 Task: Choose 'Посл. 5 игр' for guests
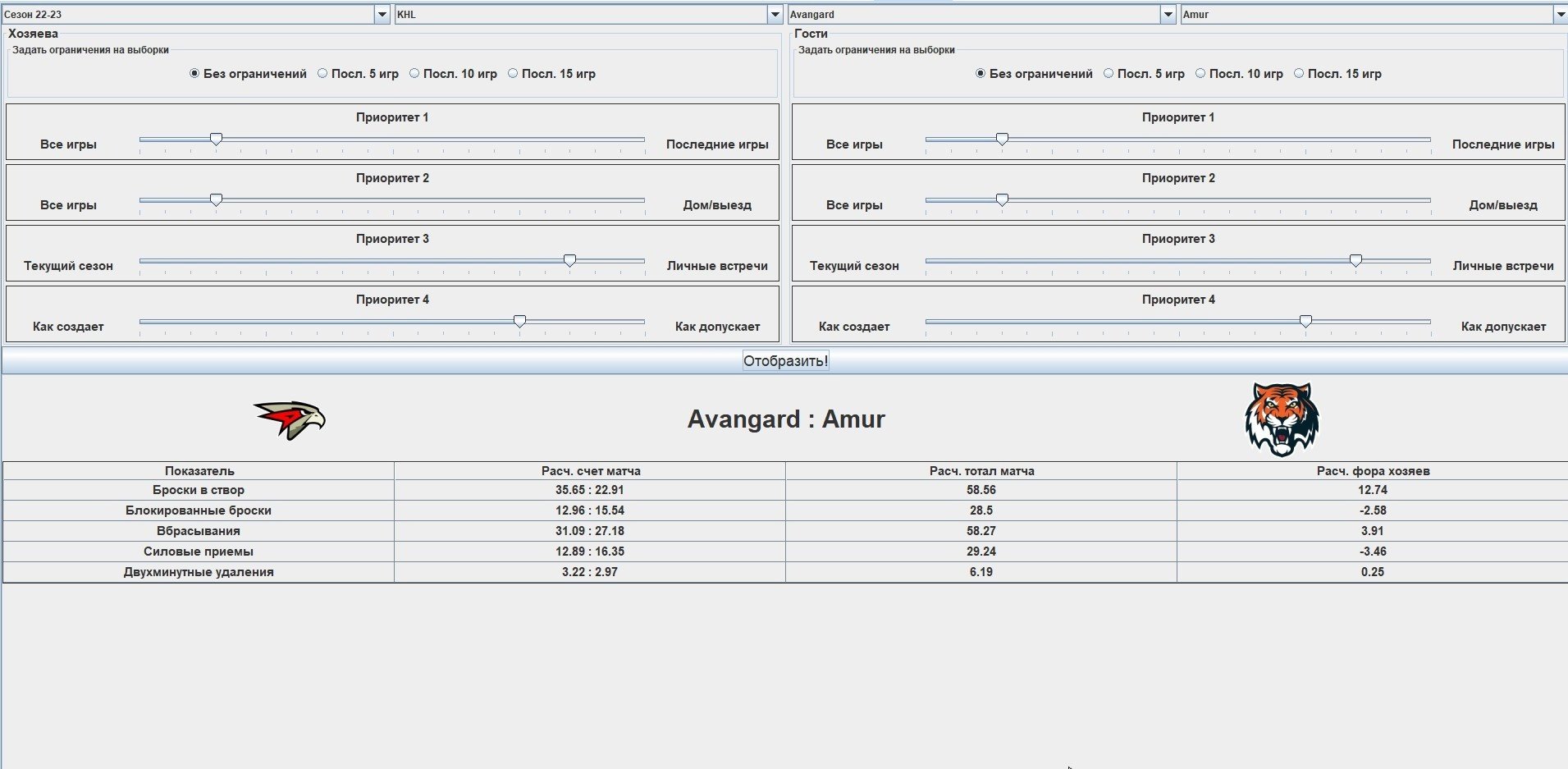click(x=1109, y=74)
